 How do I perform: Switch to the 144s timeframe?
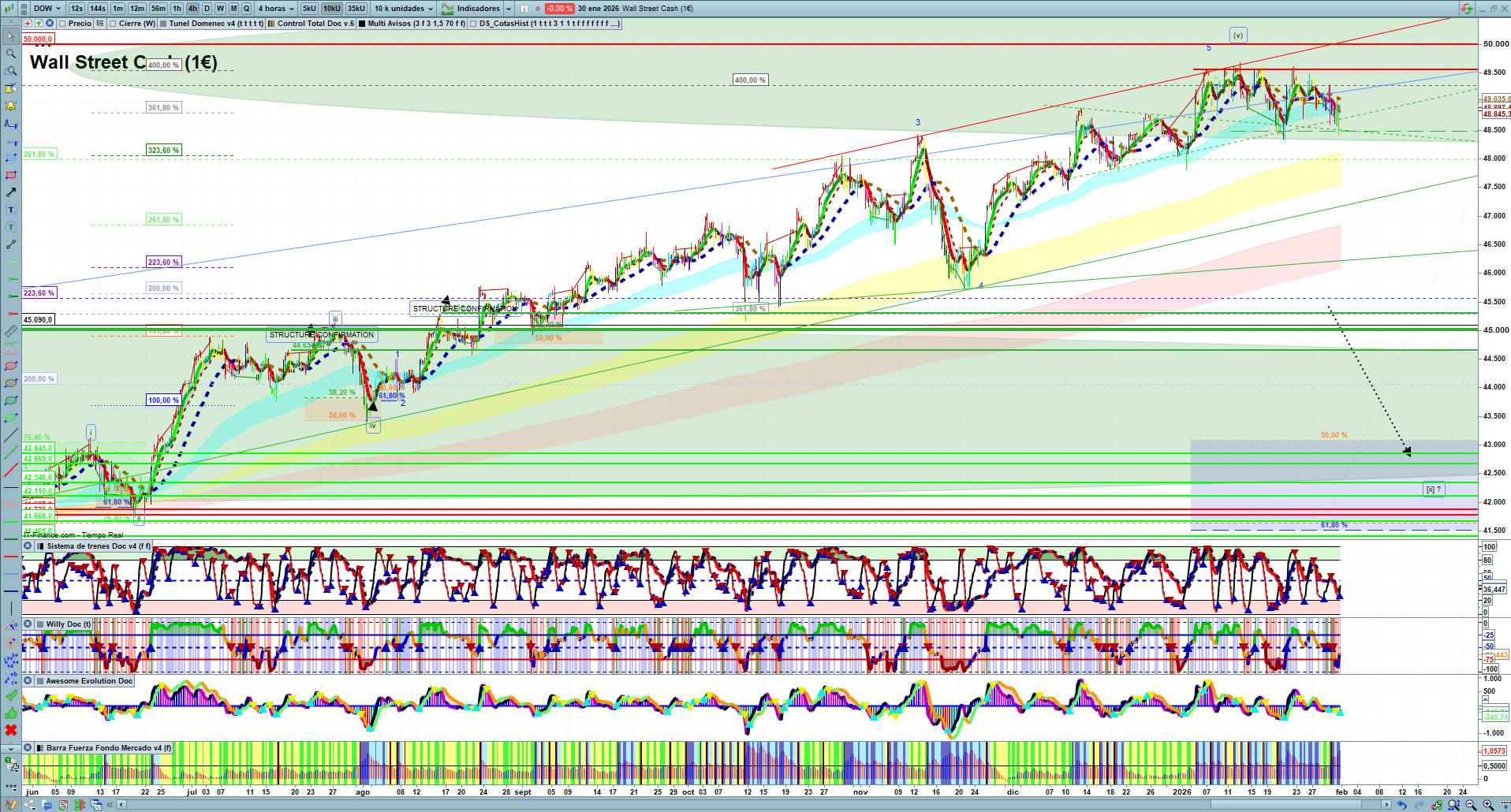point(98,9)
